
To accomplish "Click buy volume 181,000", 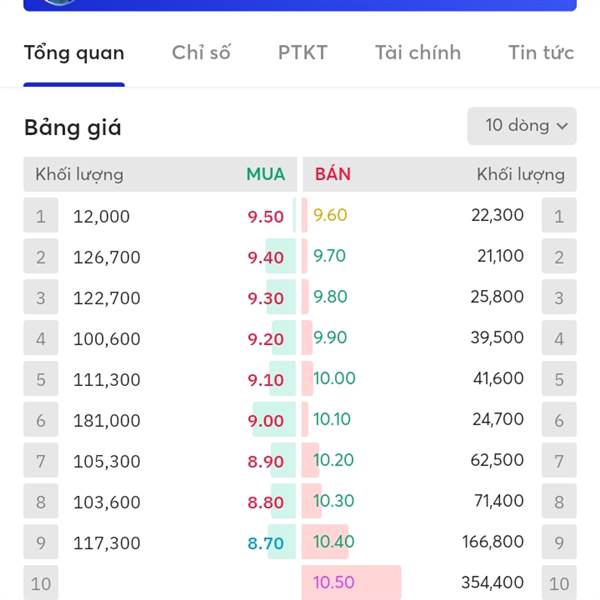I will [107, 421].
